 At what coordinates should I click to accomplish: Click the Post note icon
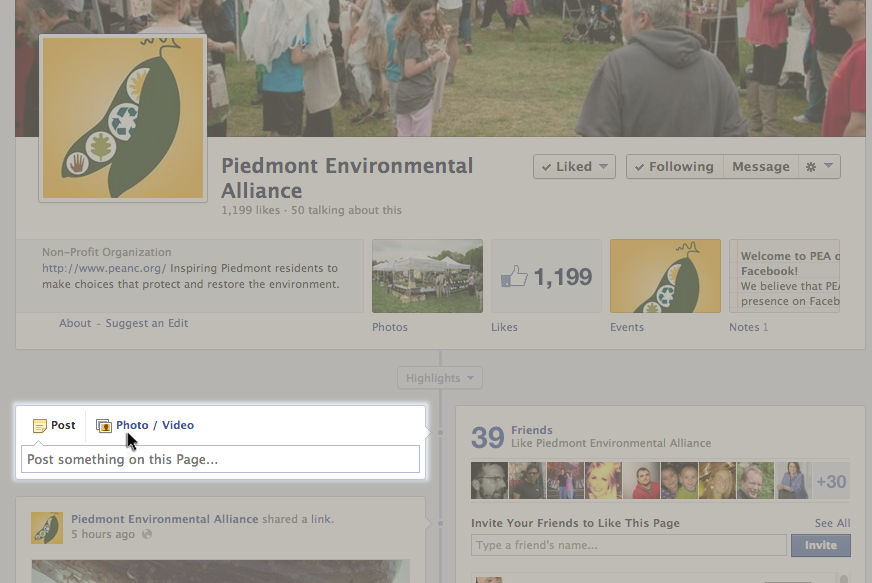[39, 426]
